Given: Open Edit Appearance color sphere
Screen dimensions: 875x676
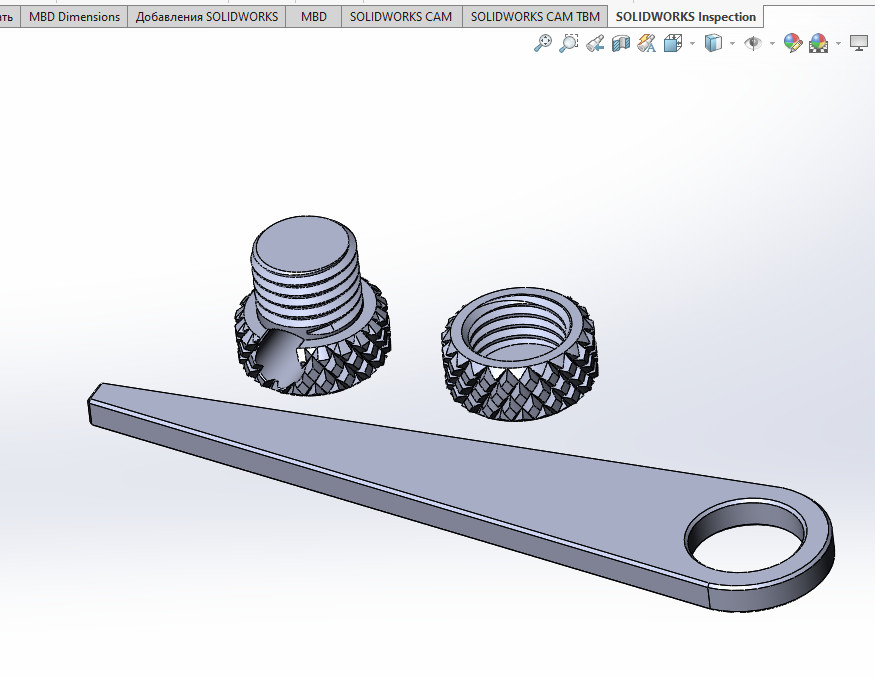Looking at the screenshot, I should click(792, 43).
